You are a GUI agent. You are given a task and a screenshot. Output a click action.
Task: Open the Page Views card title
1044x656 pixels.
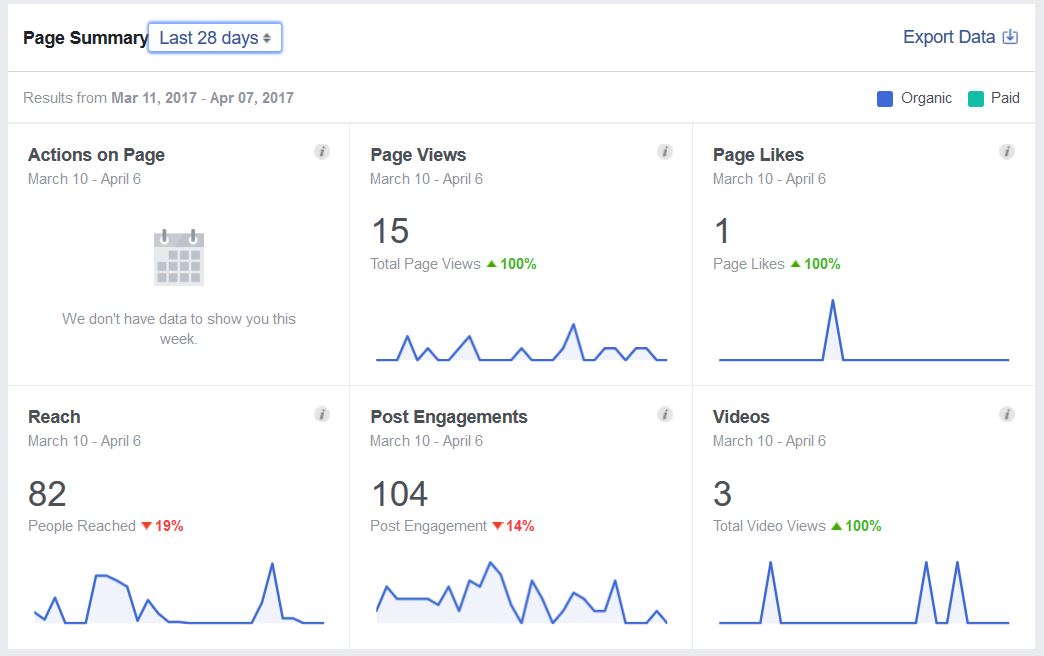(x=418, y=155)
